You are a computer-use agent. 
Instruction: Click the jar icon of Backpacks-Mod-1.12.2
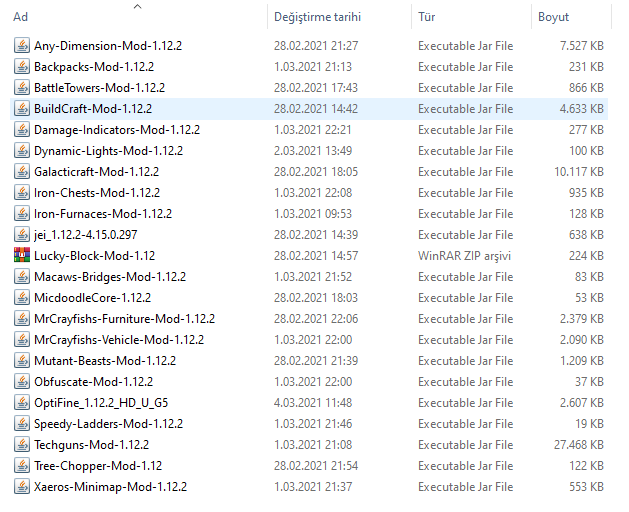[x=22, y=66]
